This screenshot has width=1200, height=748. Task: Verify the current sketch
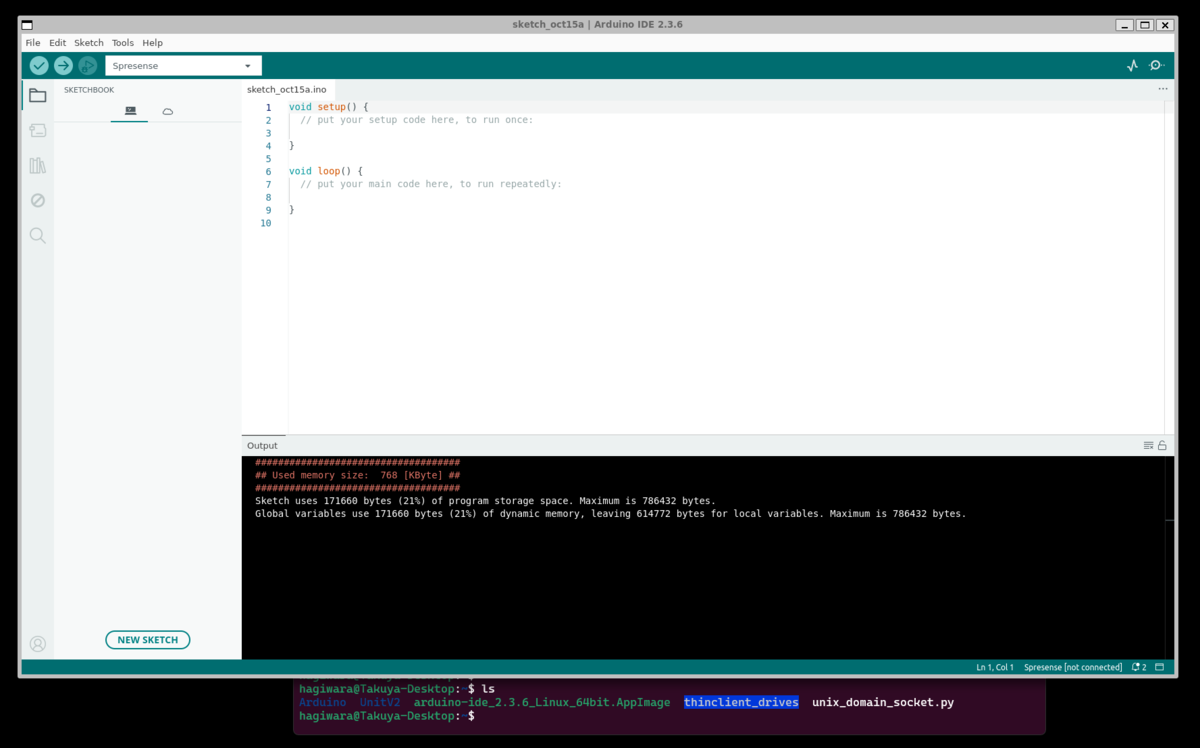38,65
